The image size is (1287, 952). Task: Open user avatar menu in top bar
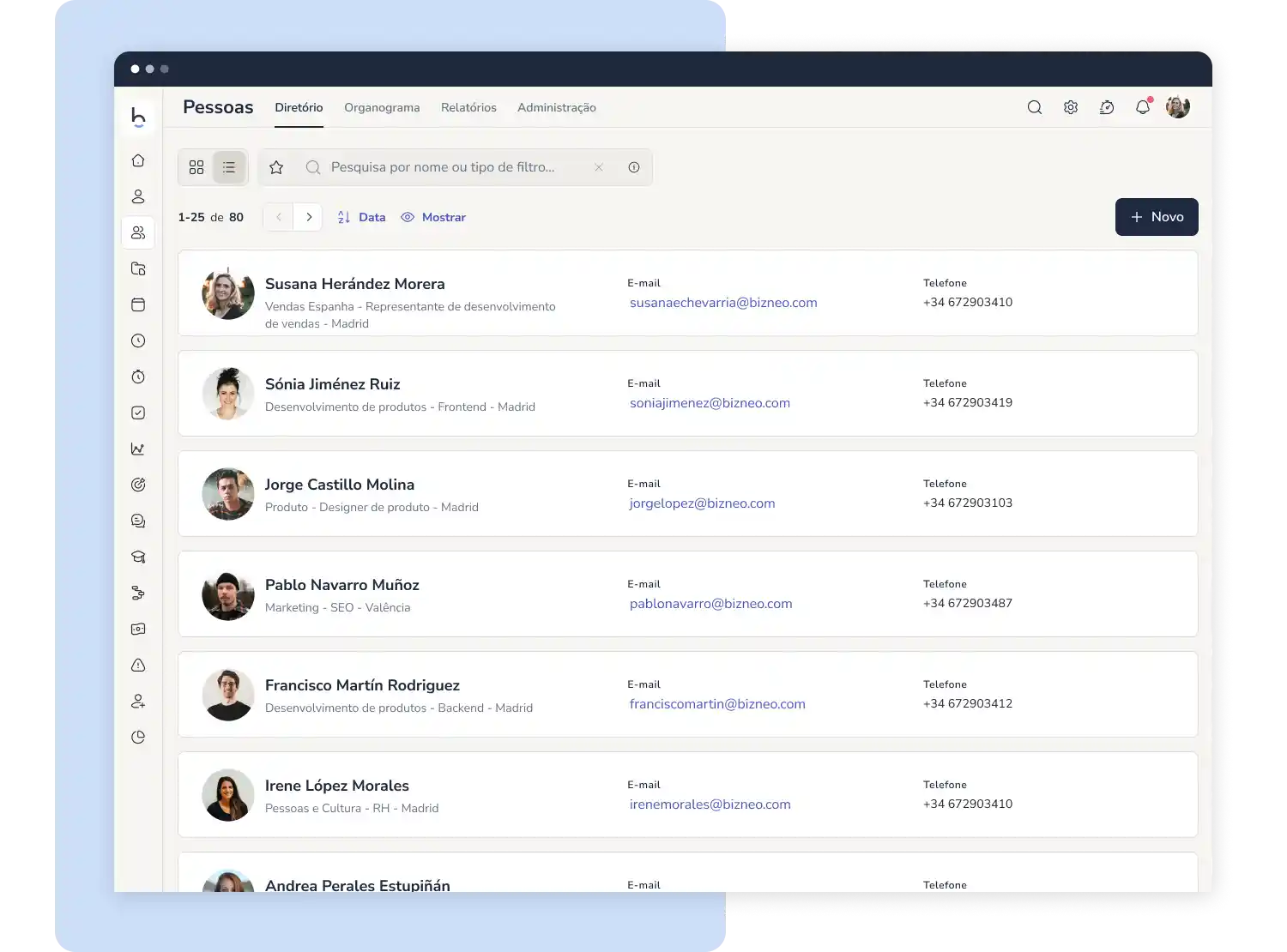(x=1178, y=106)
